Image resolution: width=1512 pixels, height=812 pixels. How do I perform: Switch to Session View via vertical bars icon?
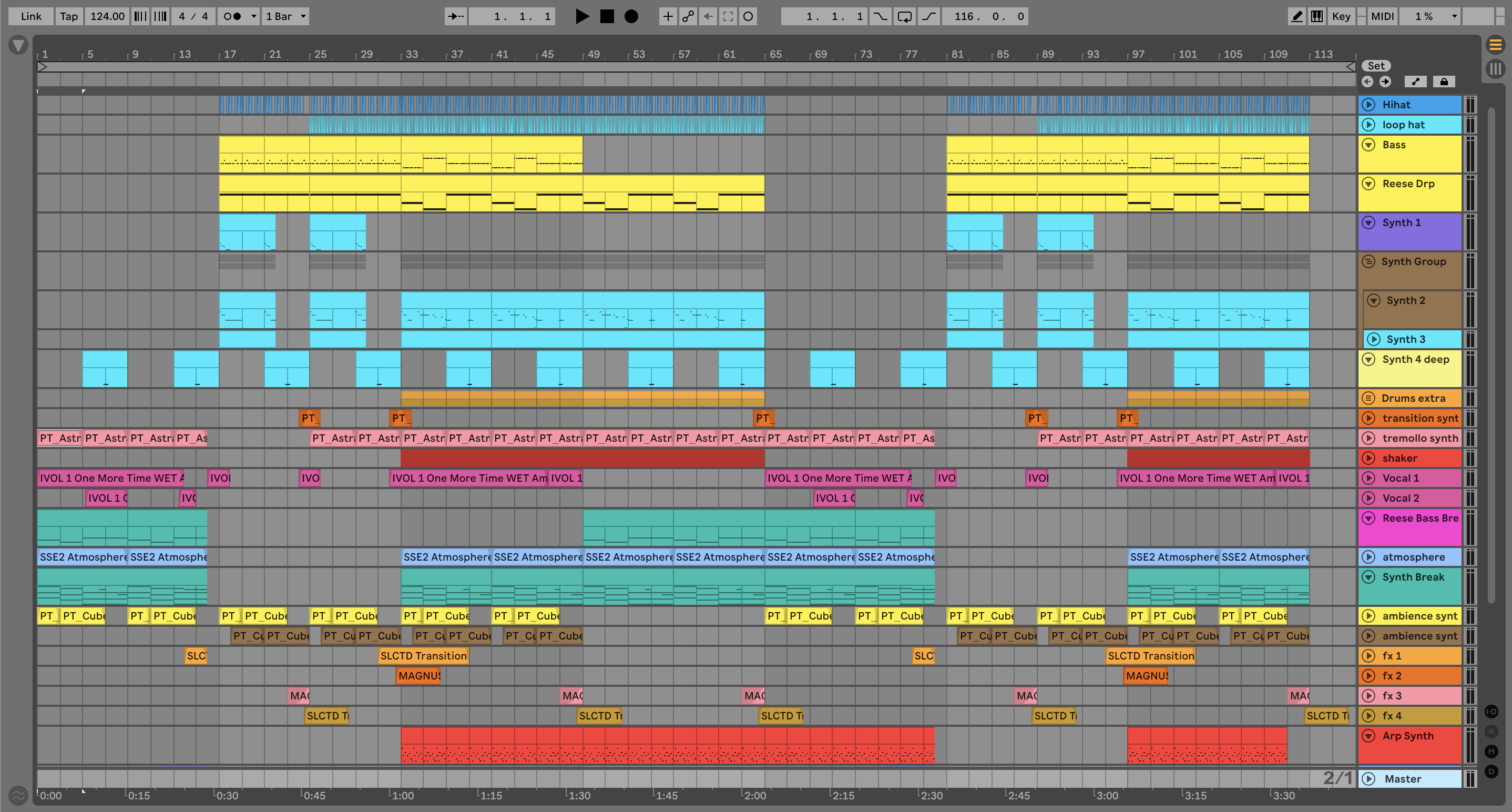pyautogui.click(x=1495, y=69)
